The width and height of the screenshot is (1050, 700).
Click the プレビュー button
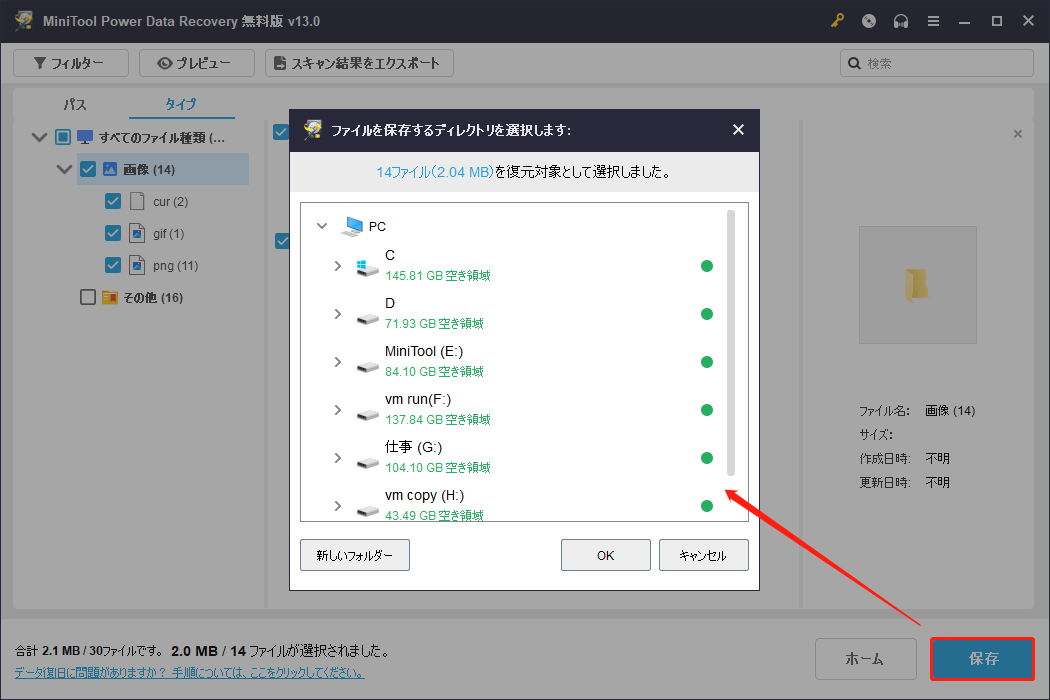click(x=196, y=63)
